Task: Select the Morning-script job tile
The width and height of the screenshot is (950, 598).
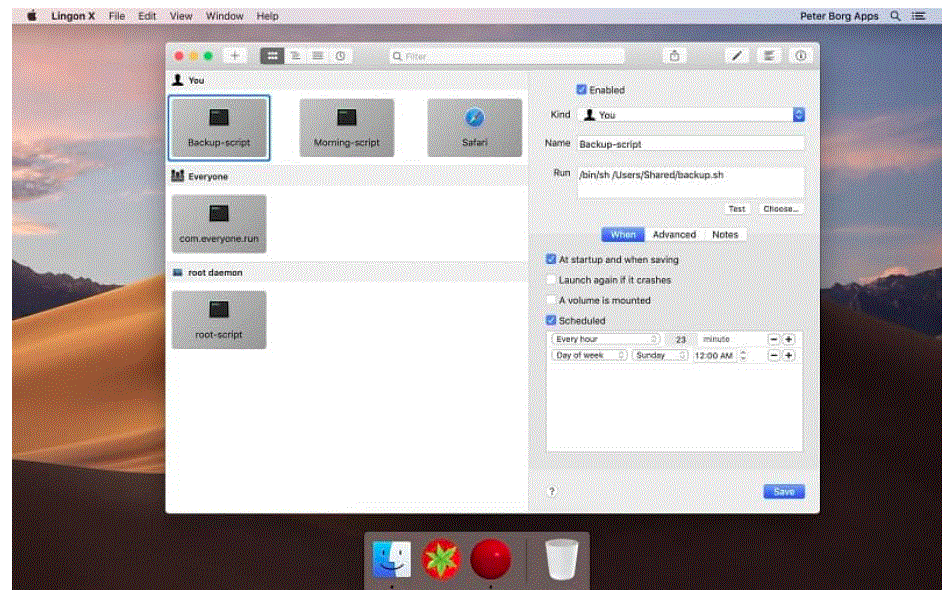Action: tap(347, 128)
